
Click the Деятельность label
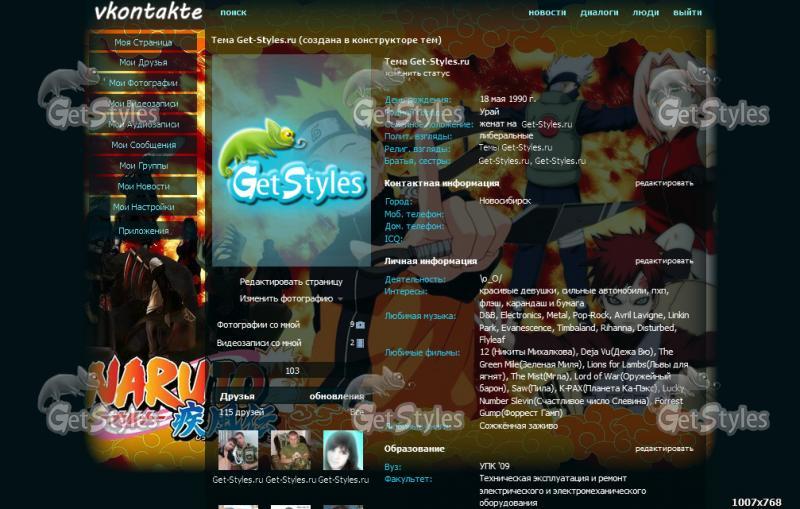pos(415,279)
